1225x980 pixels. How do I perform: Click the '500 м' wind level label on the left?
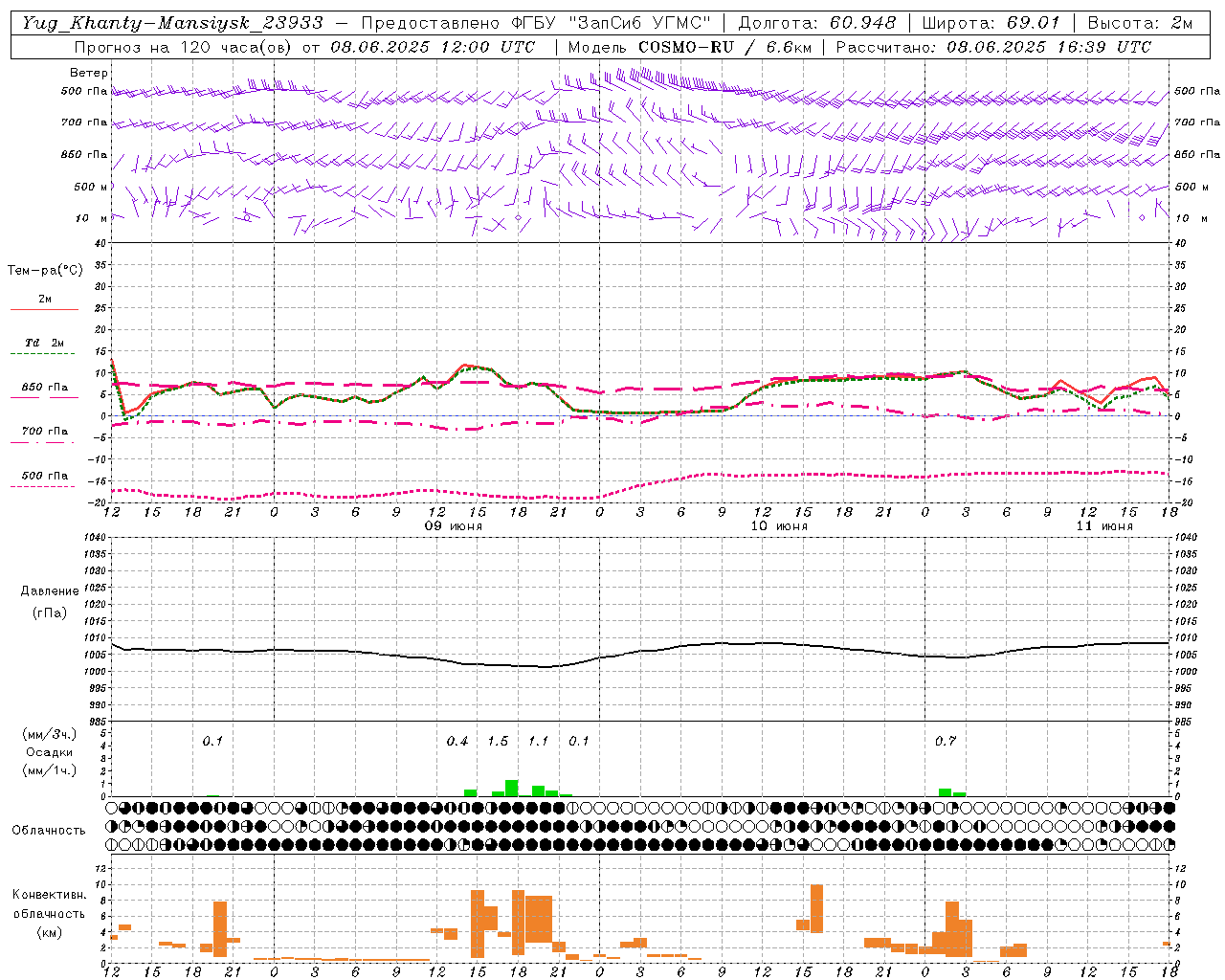pos(92,188)
